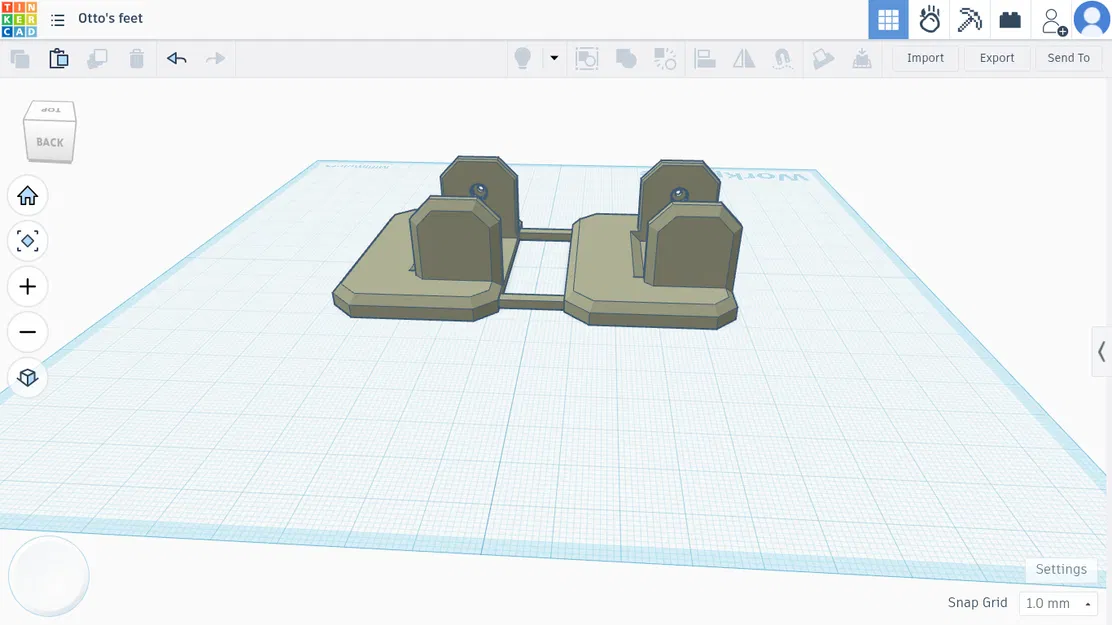This screenshot has height=625, width=1112.
Task: Toggle the Brick view mode
Action: click(x=1009, y=19)
